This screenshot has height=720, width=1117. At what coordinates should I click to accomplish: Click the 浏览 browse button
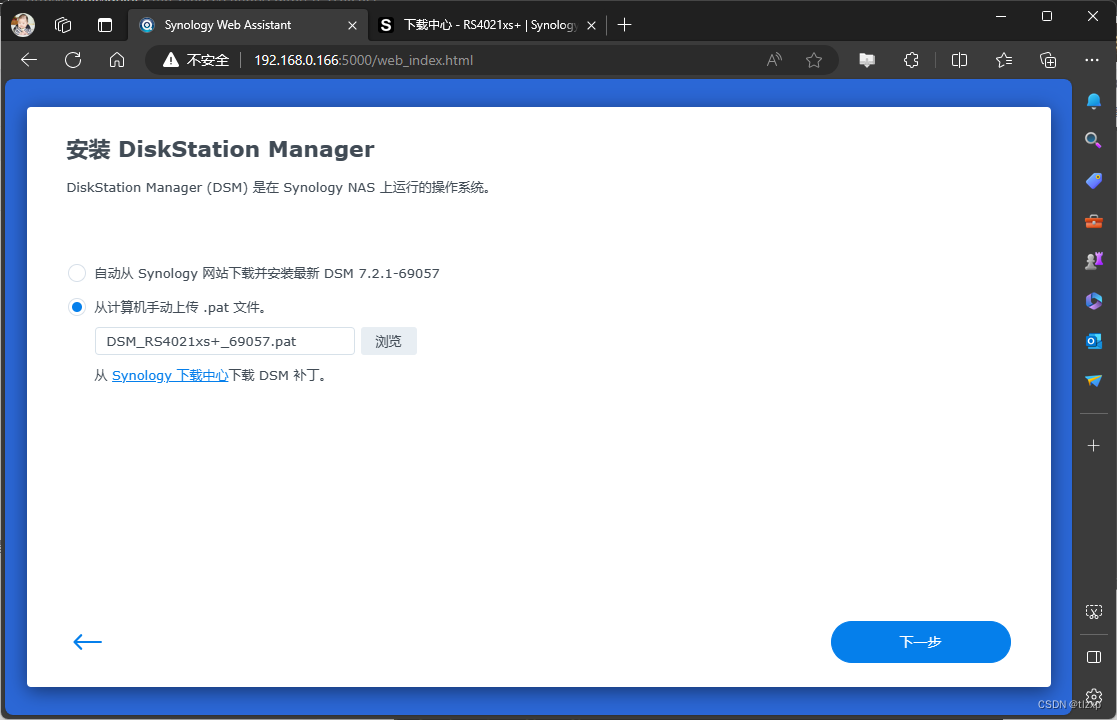(388, 341)
